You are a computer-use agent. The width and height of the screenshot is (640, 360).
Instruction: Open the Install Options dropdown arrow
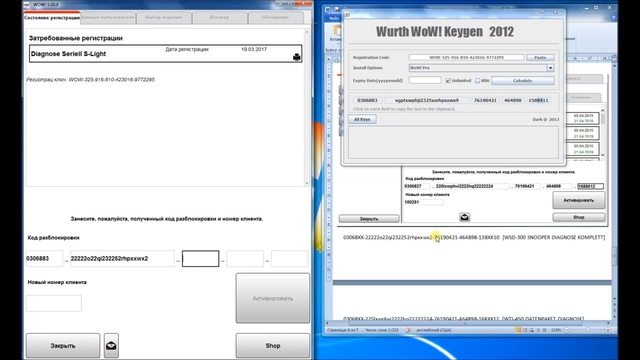[550, 68]
